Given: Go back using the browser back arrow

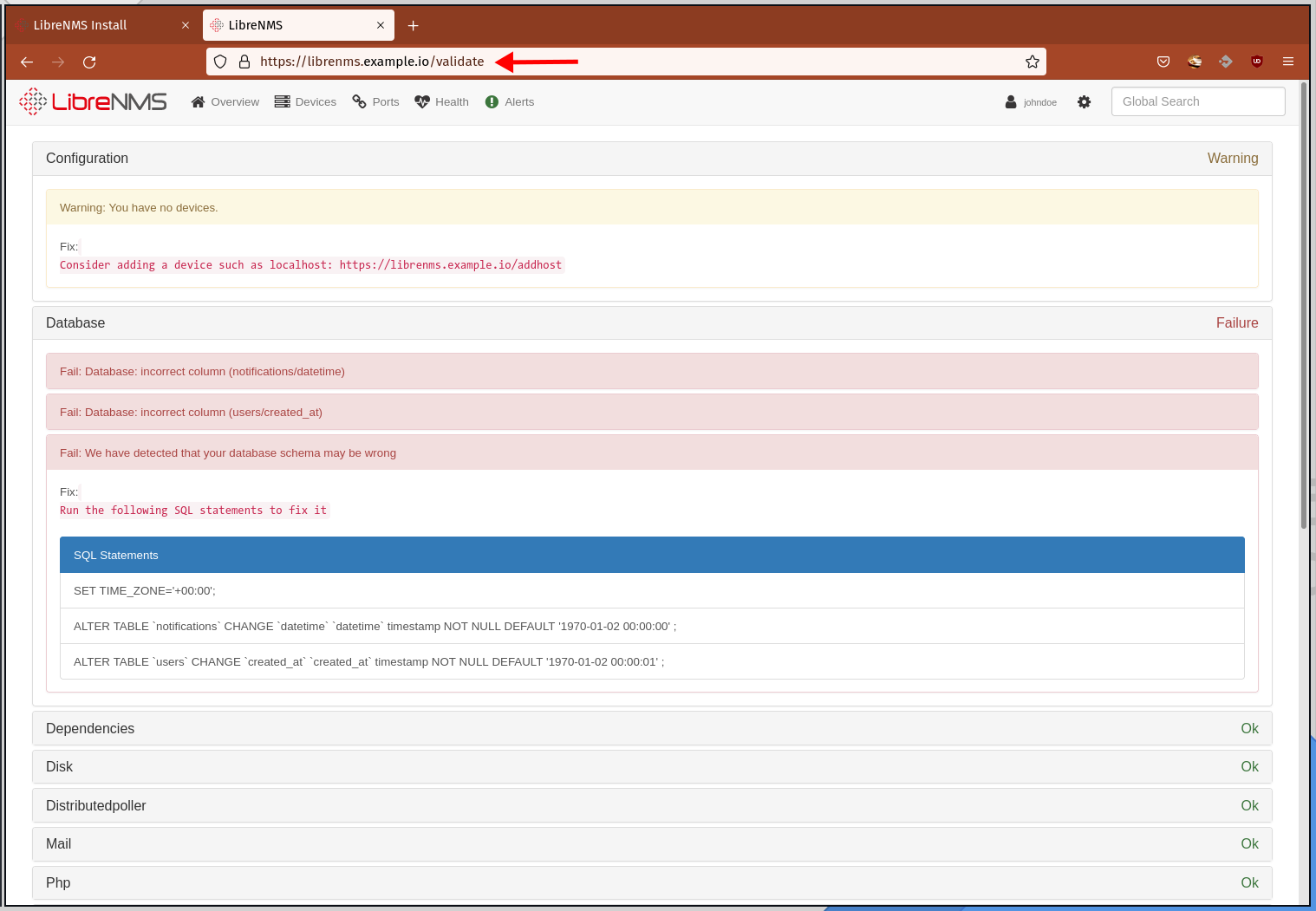Looking at the screenshot, I should pos(27,62).
